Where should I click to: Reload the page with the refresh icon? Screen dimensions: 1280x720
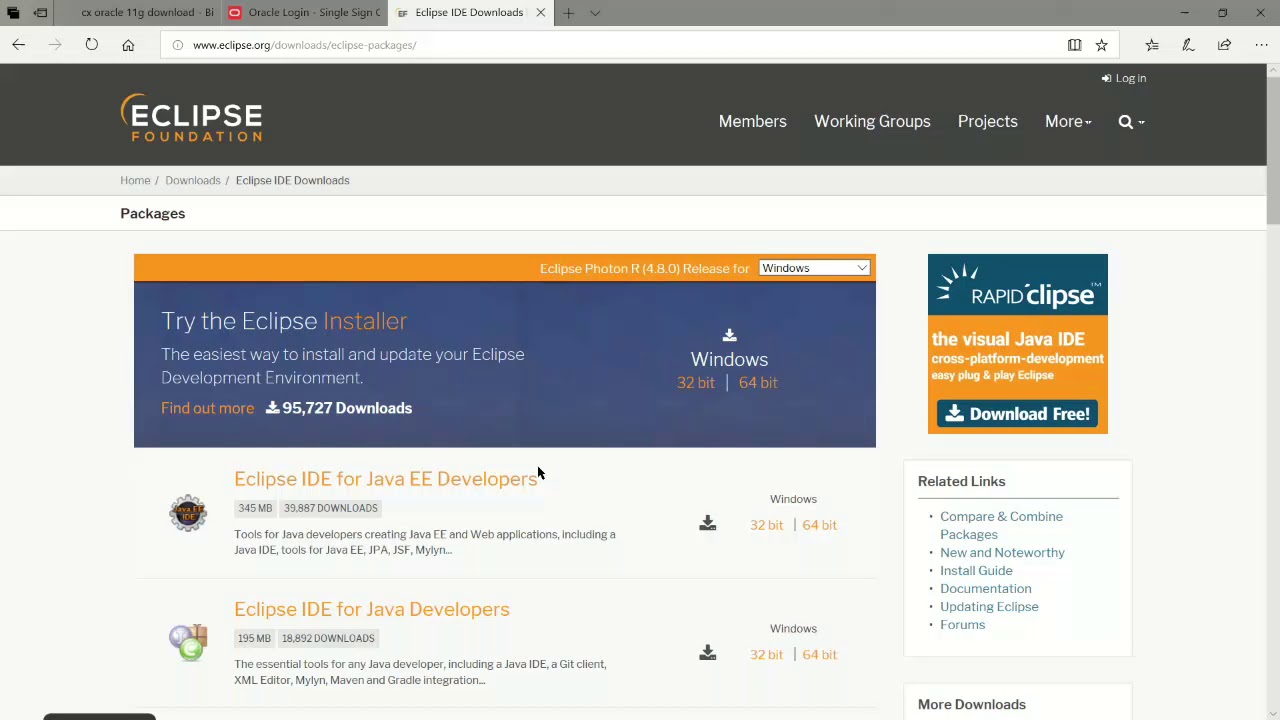point(91,45)
